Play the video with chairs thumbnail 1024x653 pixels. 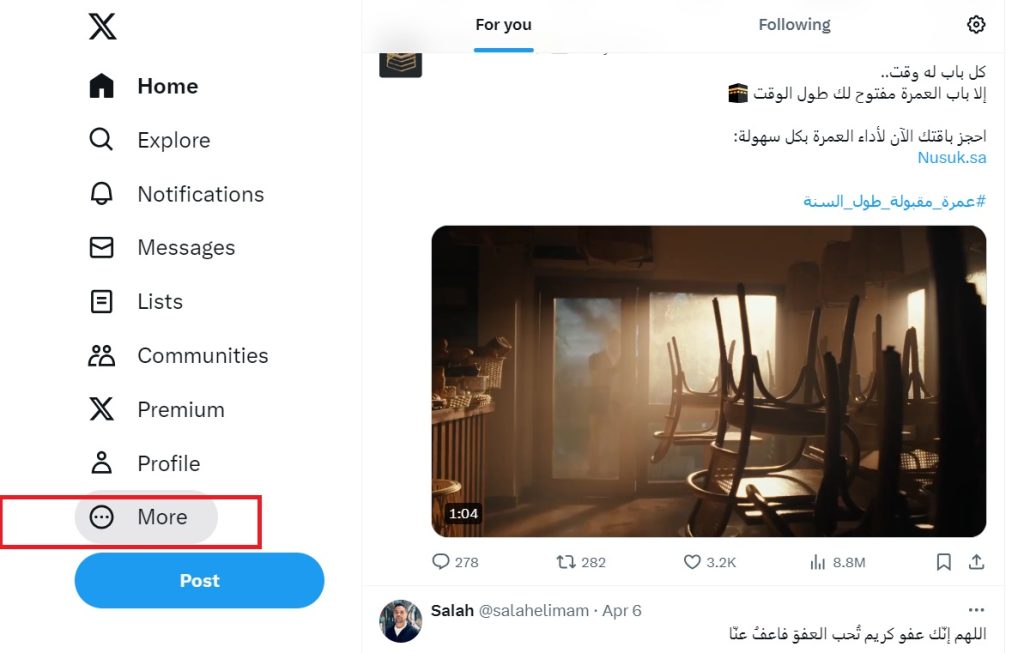(708, 381)
